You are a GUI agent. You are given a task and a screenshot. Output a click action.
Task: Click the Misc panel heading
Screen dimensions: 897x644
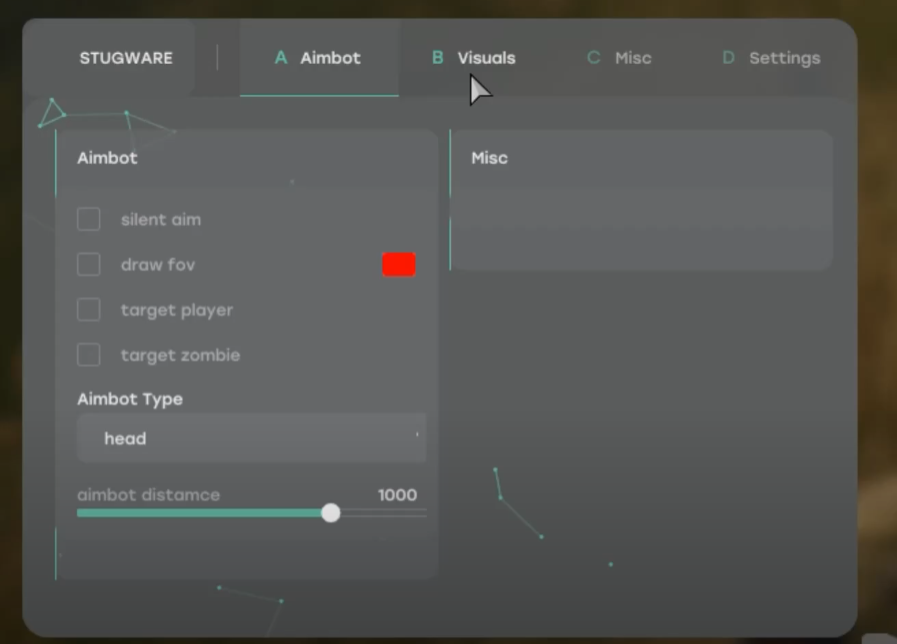coord(490,158)
